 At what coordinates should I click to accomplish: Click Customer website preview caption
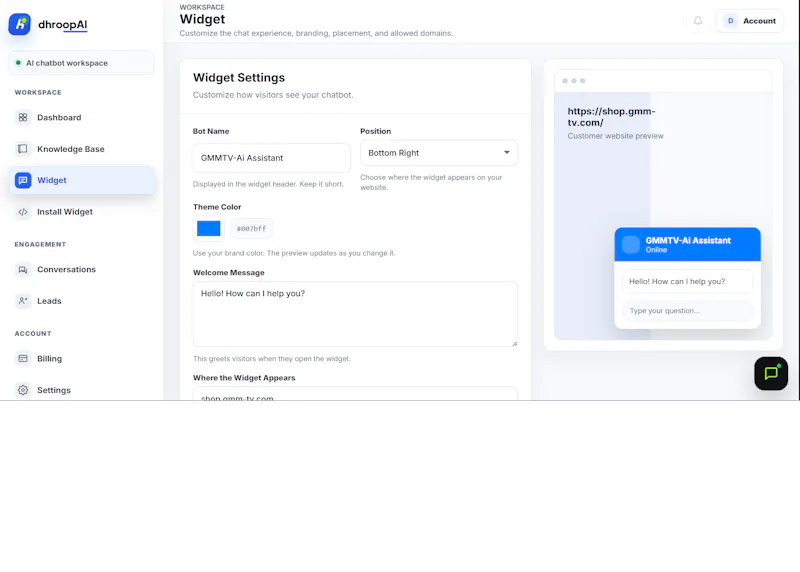click(615, 136)
